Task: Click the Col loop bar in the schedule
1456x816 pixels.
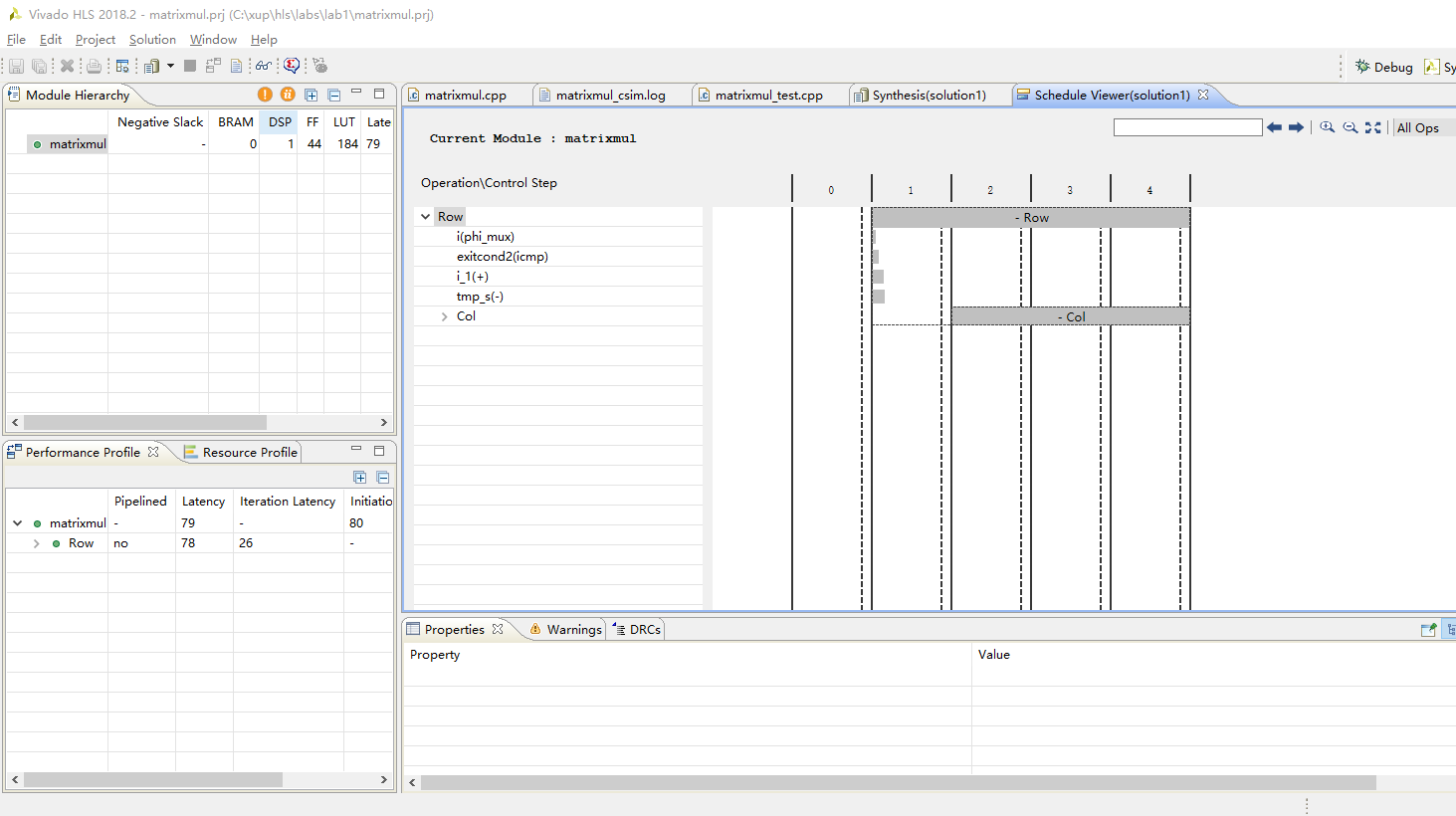Action: click(1071, 316)
